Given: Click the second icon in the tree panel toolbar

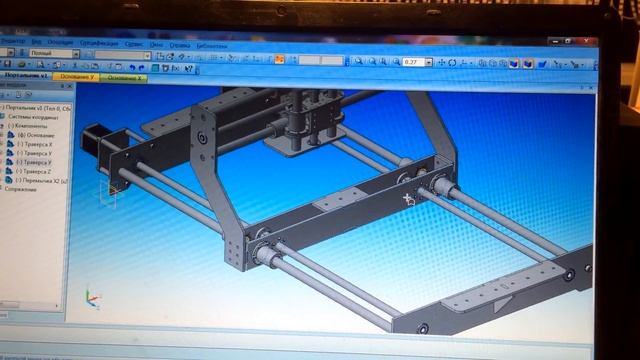Looking at the screenshot, I should [29, 95].
